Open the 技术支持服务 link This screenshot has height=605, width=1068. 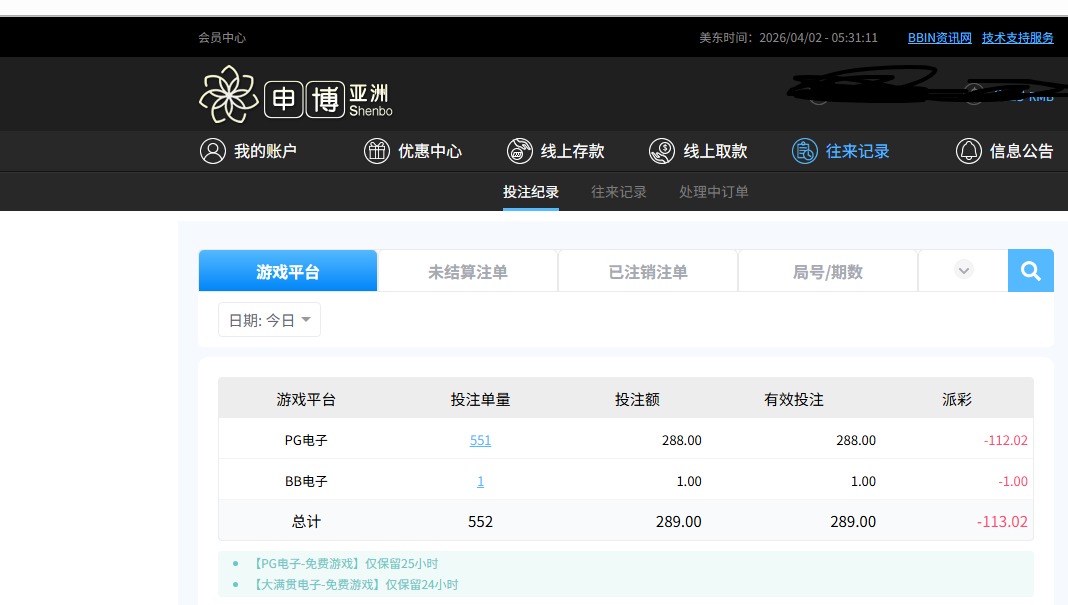[x=1017, y=38]
